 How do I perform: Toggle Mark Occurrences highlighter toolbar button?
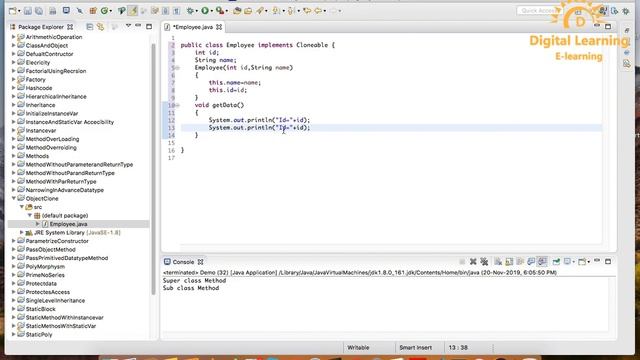[132, 11]
